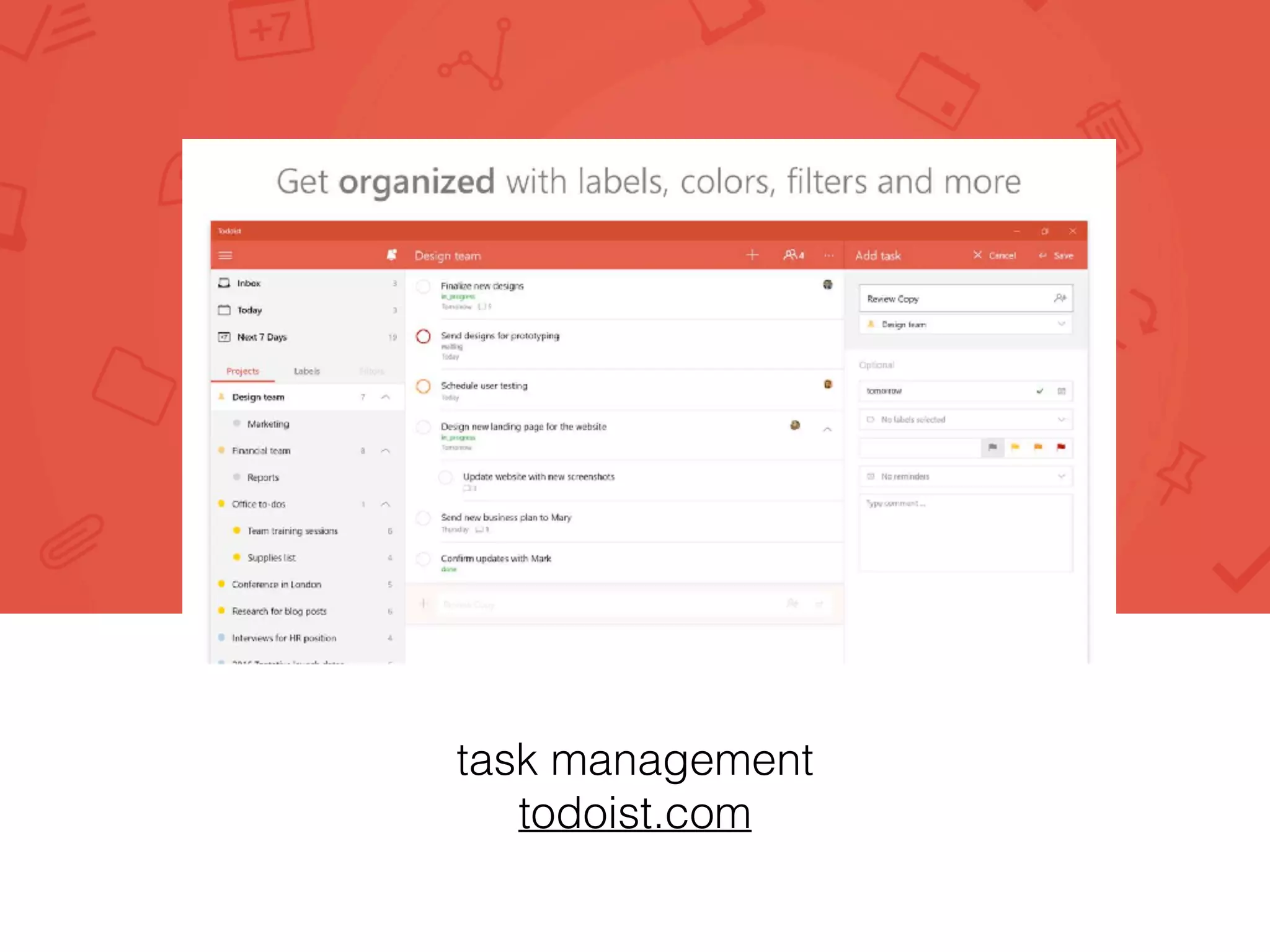The height and width of the screenshot is (952, 1270).
Task: Switch to the Projects tab
Action: pyautogui.click(x=242, y=371)
